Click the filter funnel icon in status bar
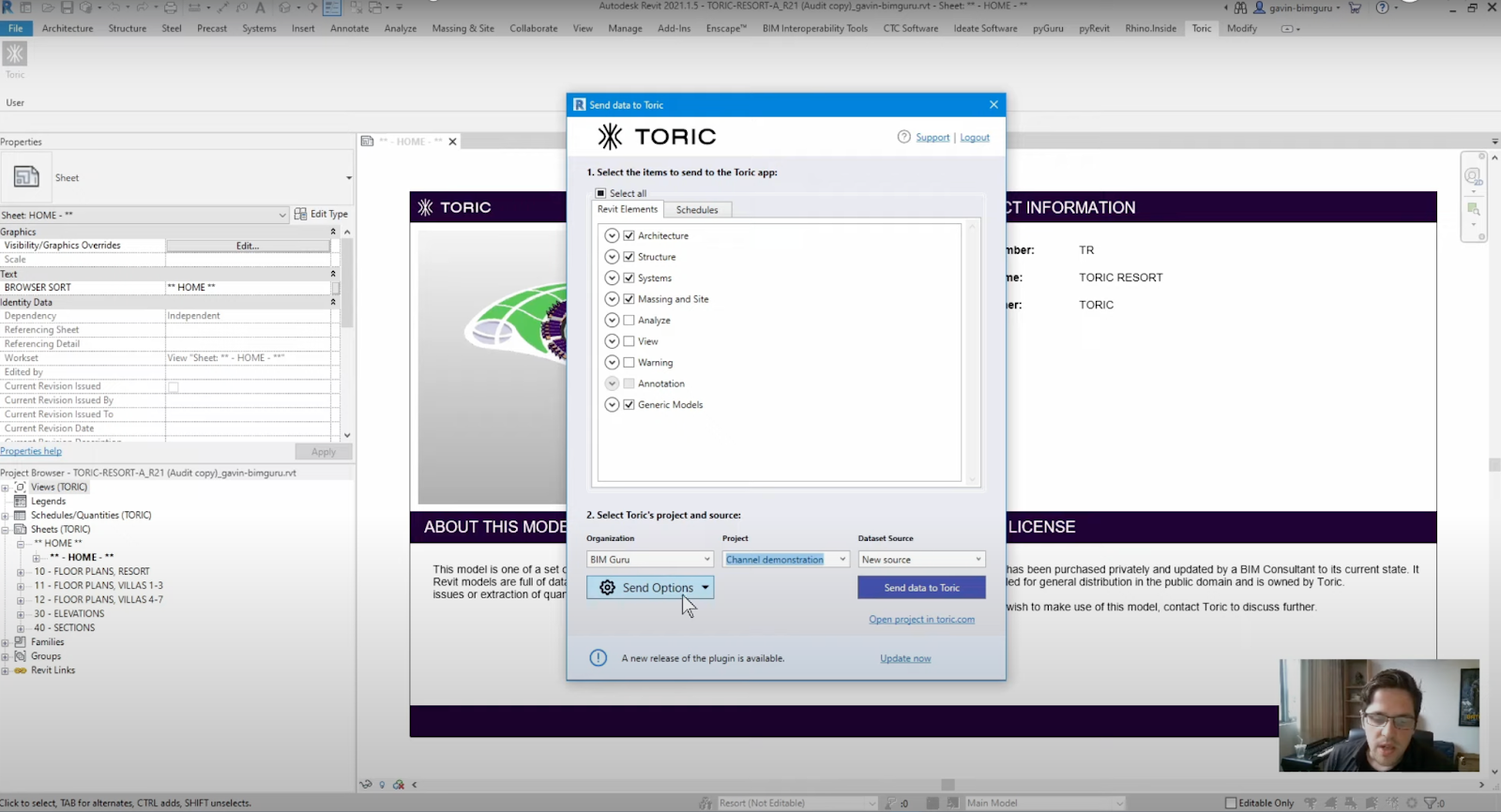The image size is (1501, 812). [x=1430, y=804]
